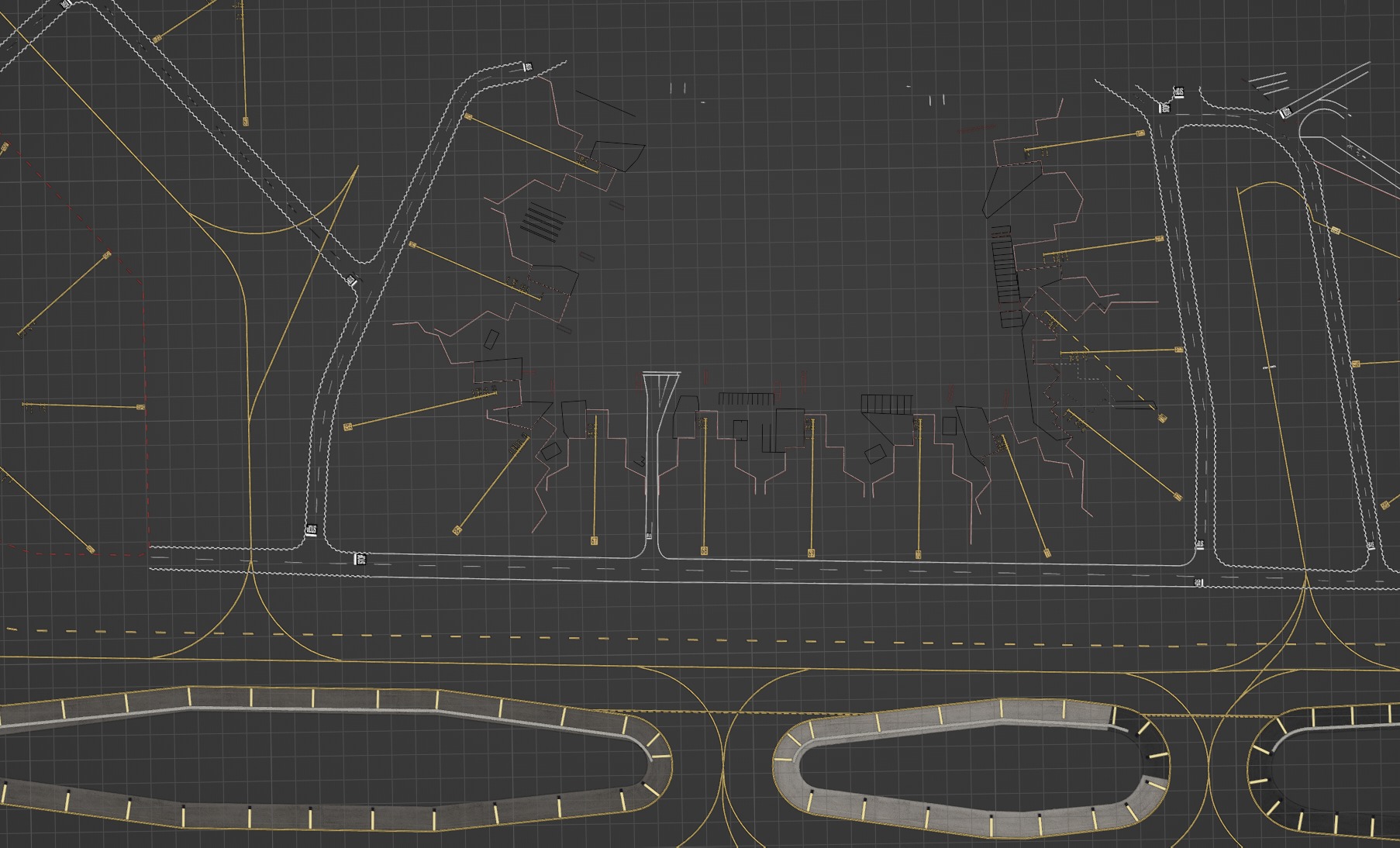
Task: Select the stand 67 number marker
Action: click(x=595, y=541)
